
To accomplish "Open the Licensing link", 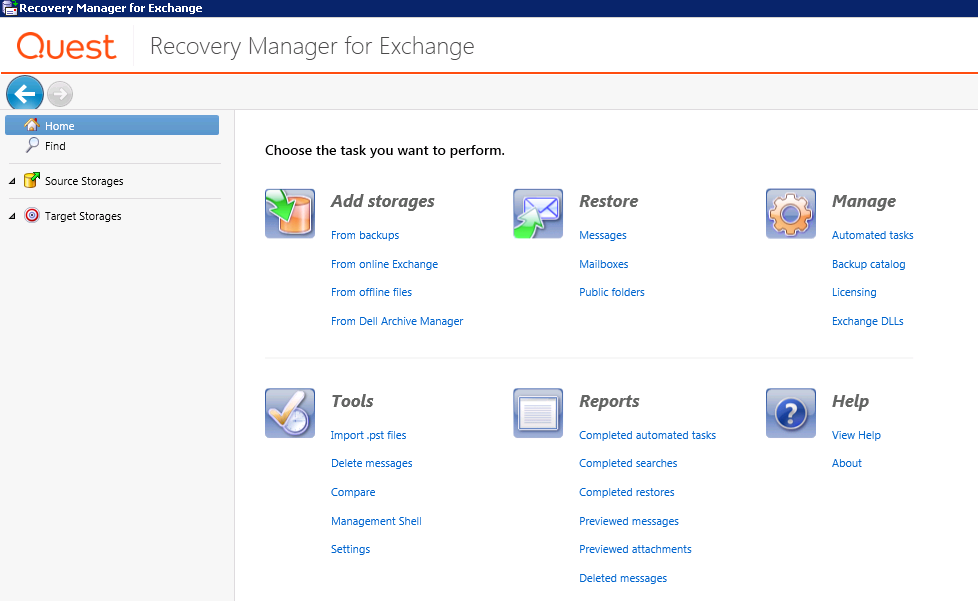I will tap(854, 292).
